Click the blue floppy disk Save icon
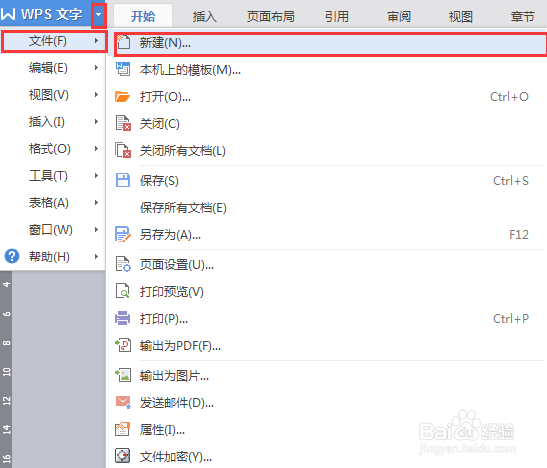The height and width of the screenshot is (468, 547). coord(122,180)
